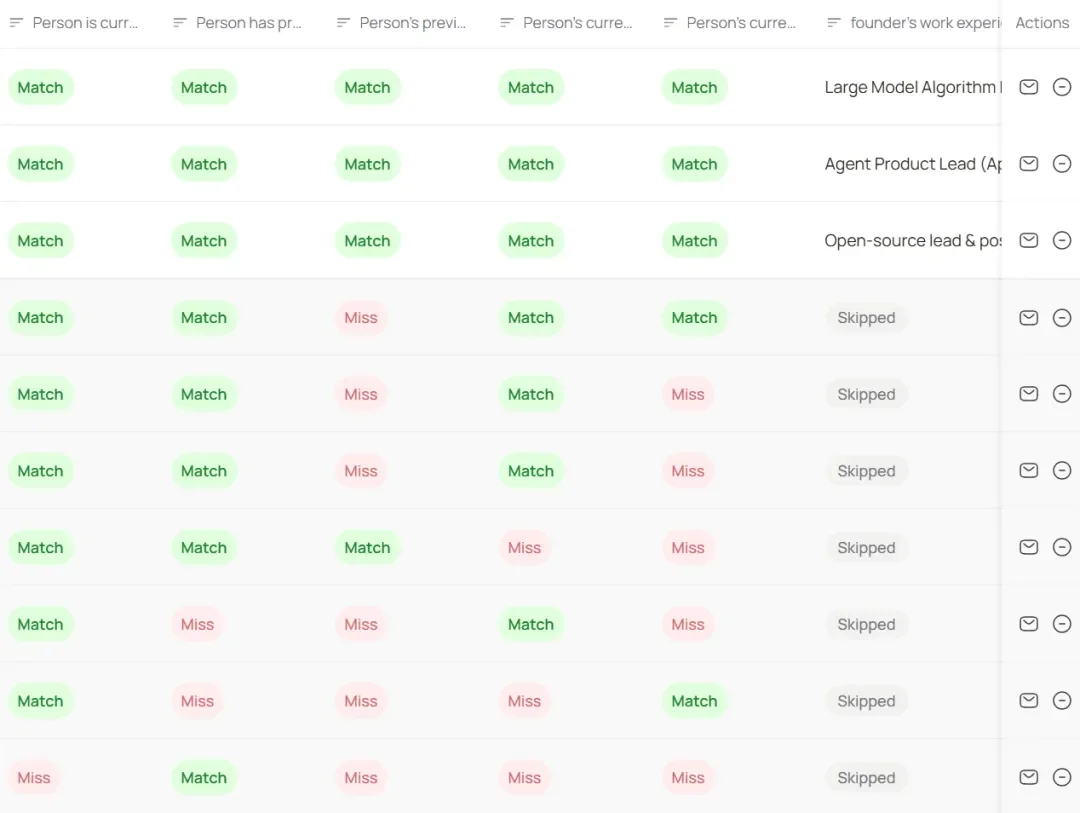The width and height of the screenshot is (1080, 813).
Task: Click Skipped badge in the bottom row
Action: (x=866, y=778)
